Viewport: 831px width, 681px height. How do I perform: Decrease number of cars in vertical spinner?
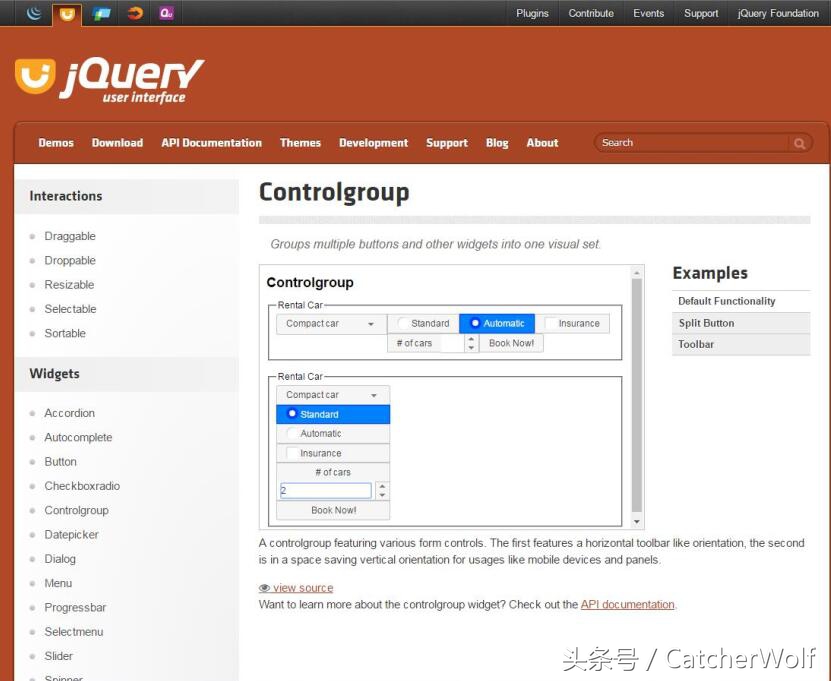pos(382,495)
